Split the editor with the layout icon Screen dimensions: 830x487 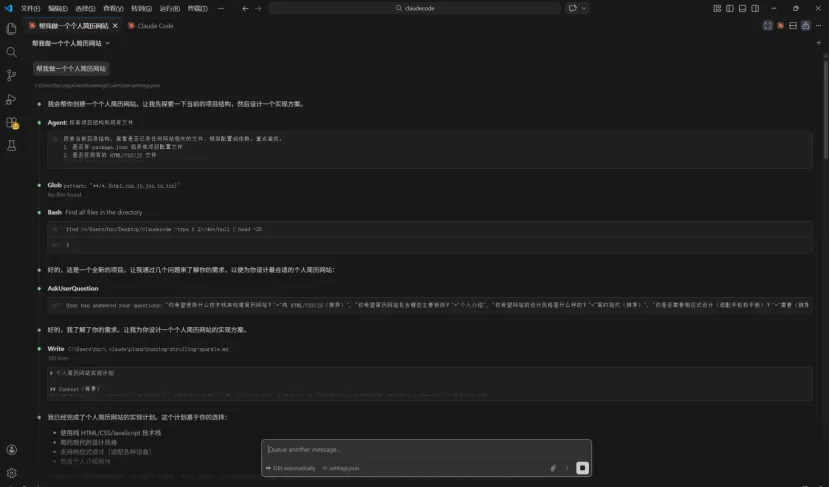793,25
